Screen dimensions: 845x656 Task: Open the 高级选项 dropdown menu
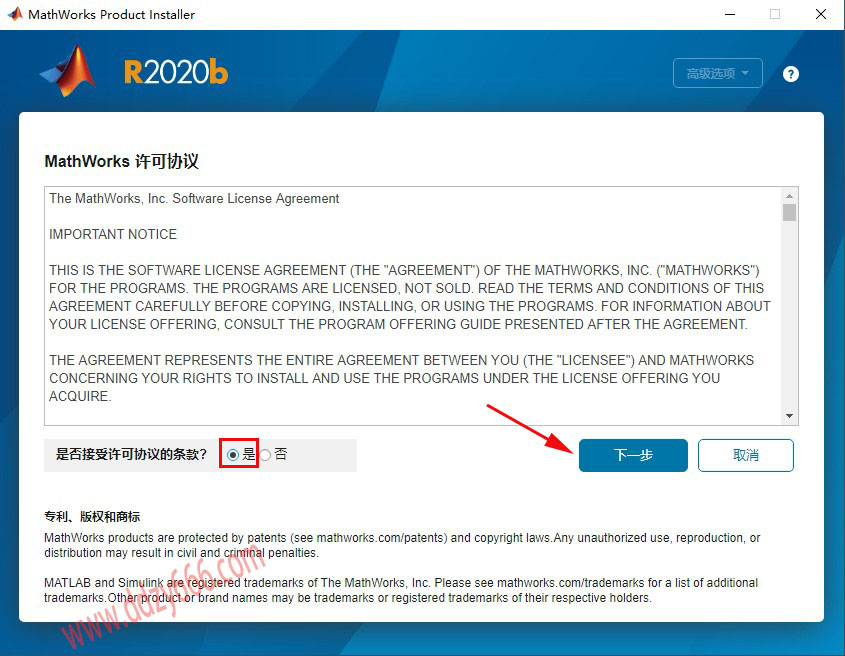click(x=718, y=73)
